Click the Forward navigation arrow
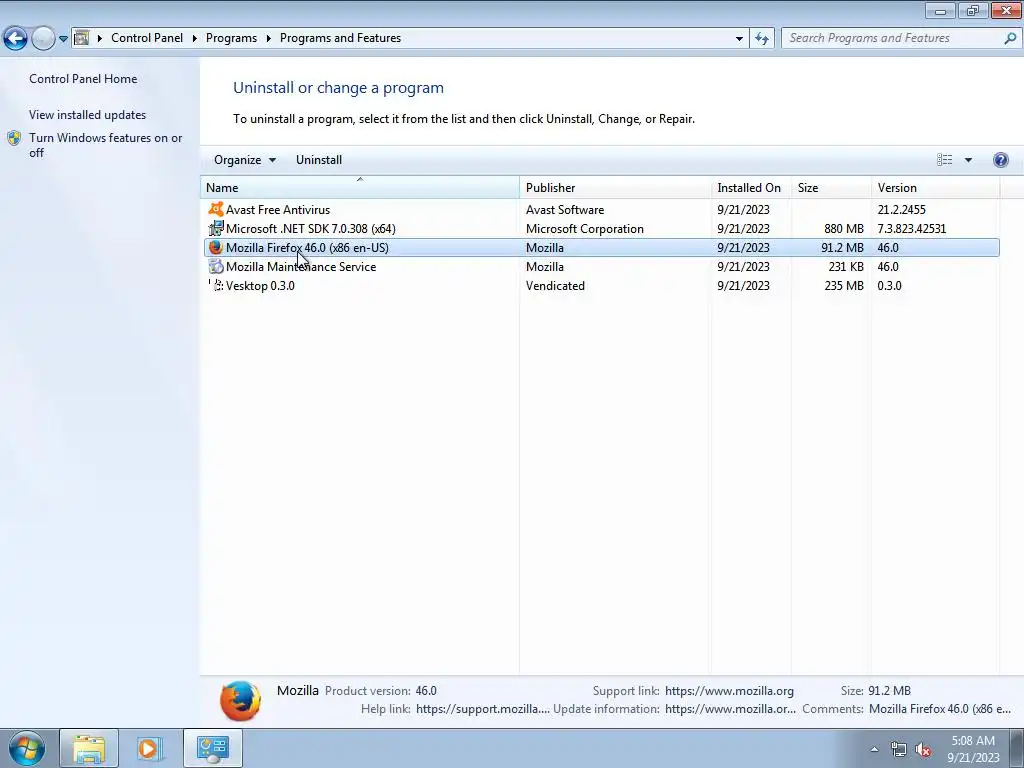The width and height of the screenshot is (1024, 768). pyautogui.click(x=43, y=39)
